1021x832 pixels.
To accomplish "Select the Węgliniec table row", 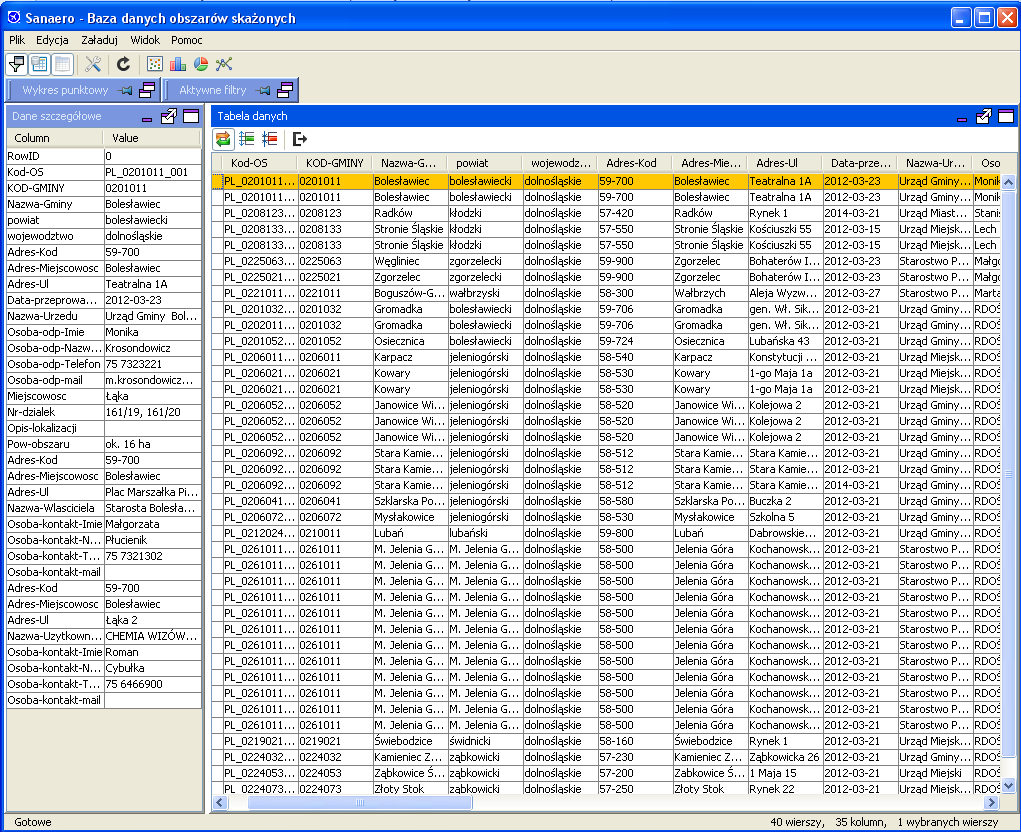I will [606, 261].
